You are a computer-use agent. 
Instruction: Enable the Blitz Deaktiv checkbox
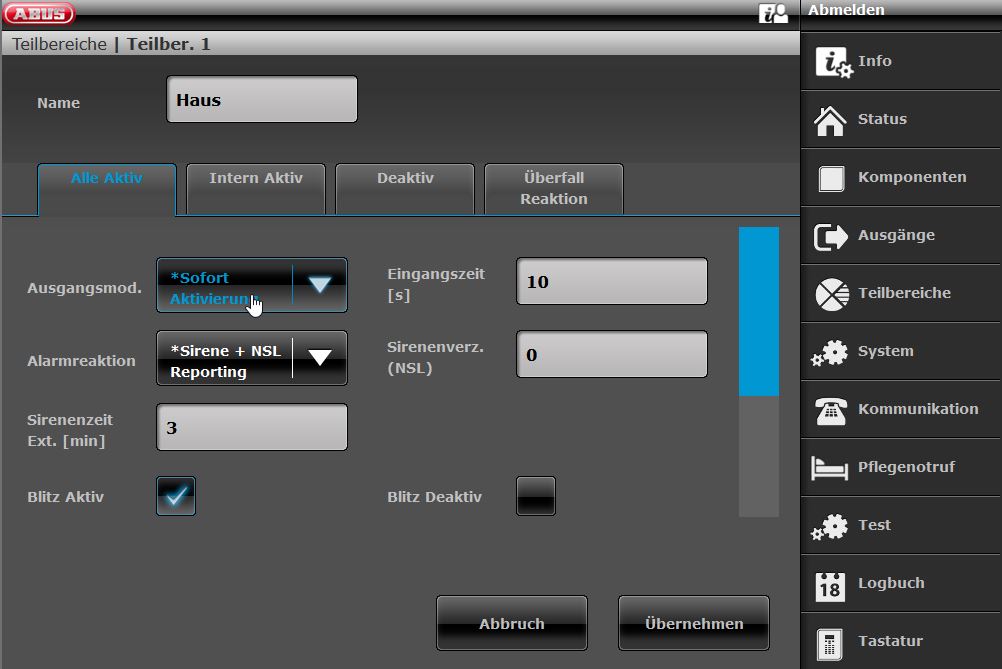pos(535,496)
